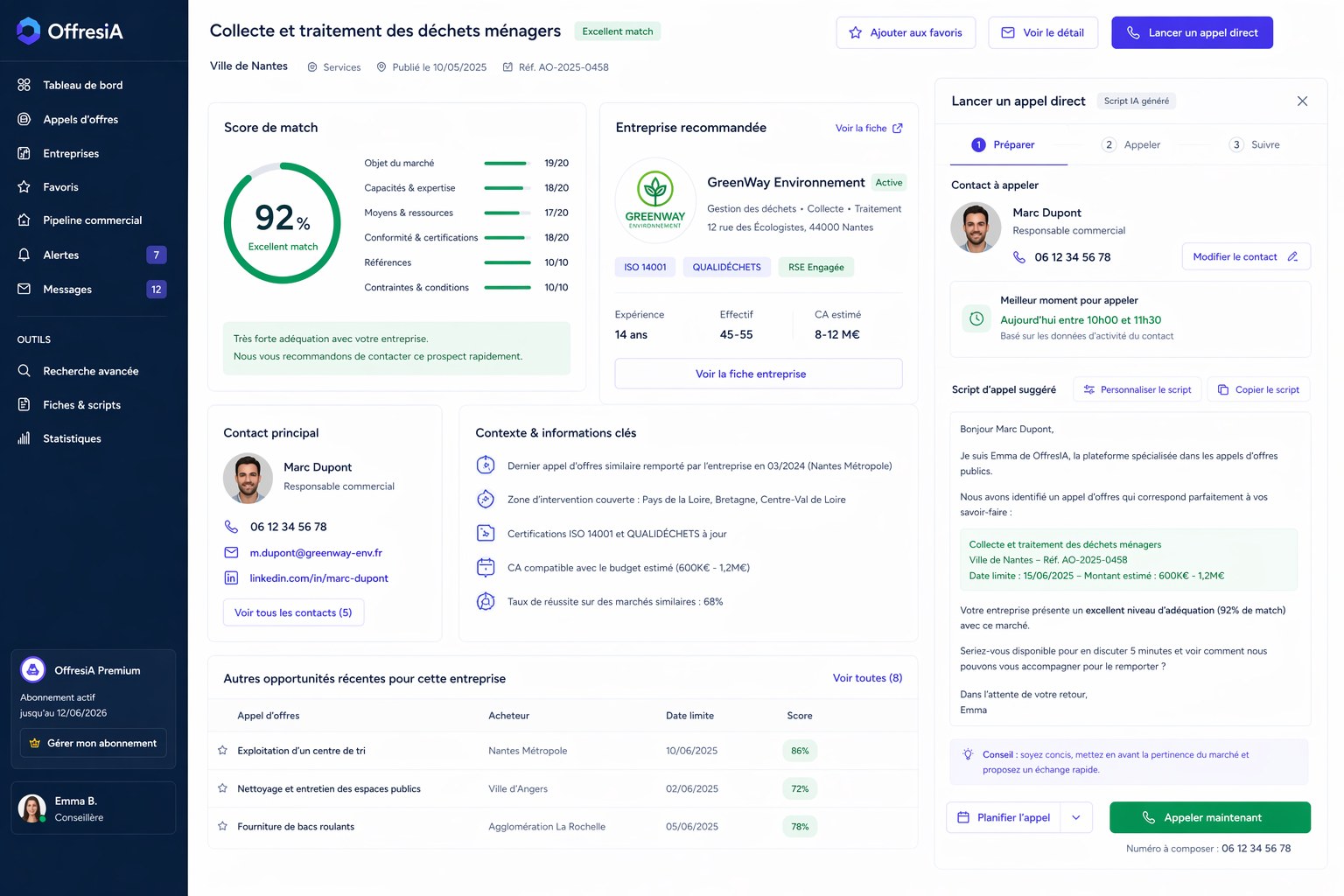Click Gérer mon abonnement button
Screen dimensions: 1344x896
tap(94, 743)
